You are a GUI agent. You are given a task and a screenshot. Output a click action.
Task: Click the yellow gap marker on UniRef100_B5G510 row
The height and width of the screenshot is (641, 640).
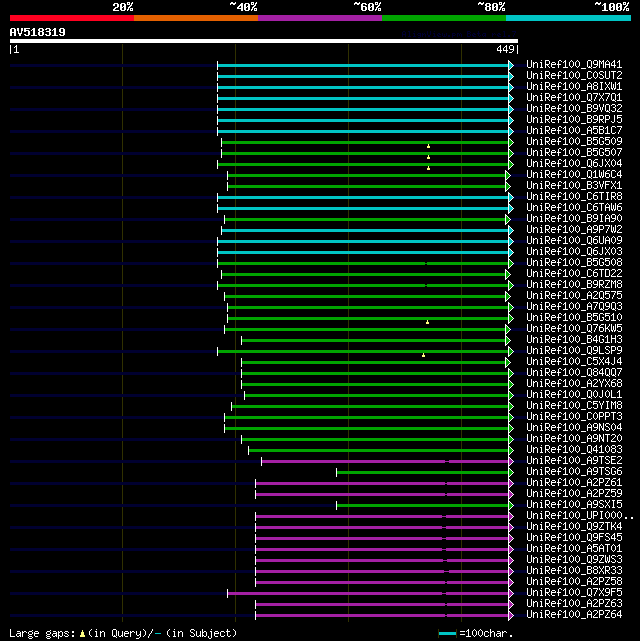click(x=427, y=322)
